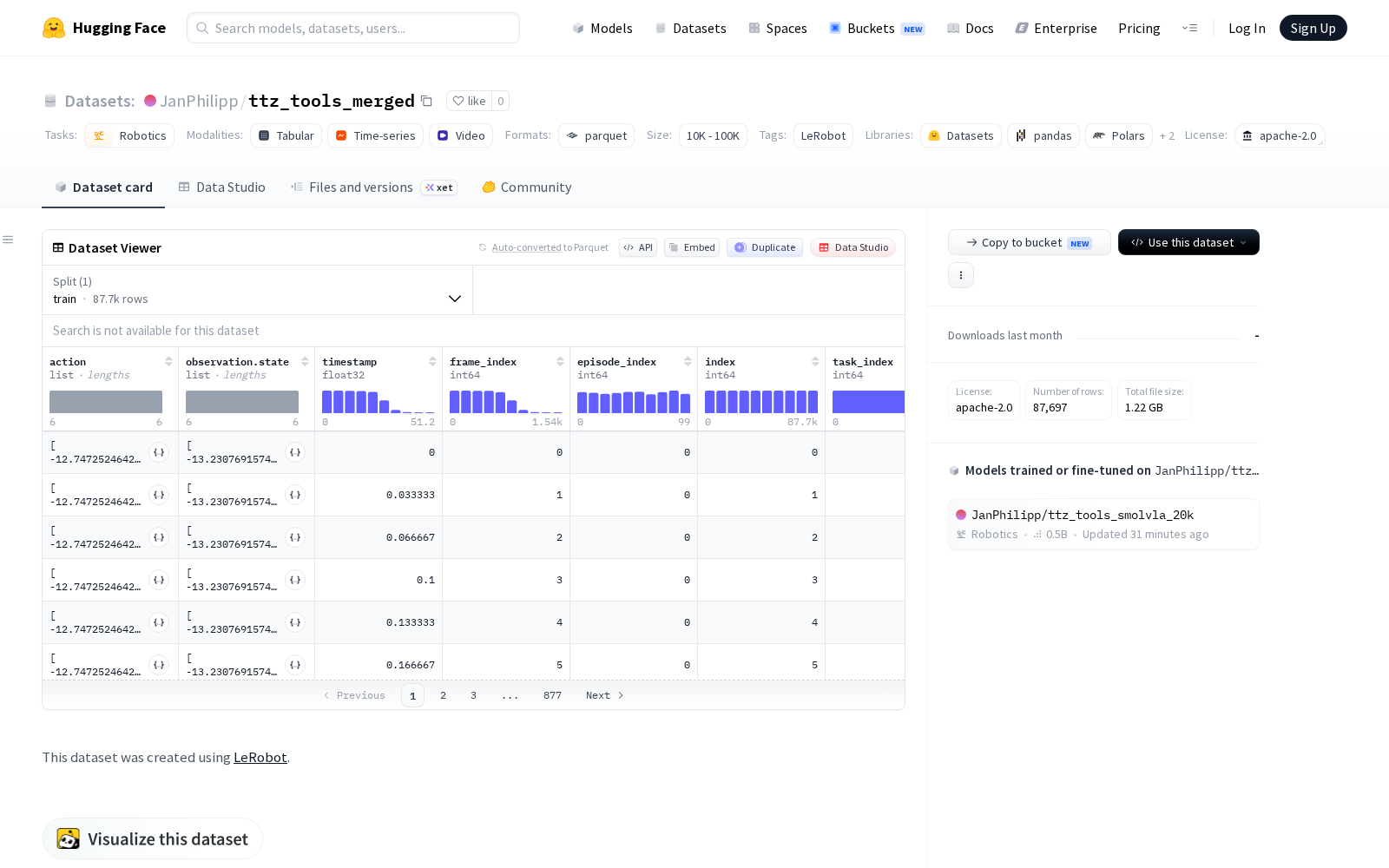Open Data Studio from the viewer header
Screen dimensions: 1389x868
(853, 247)
